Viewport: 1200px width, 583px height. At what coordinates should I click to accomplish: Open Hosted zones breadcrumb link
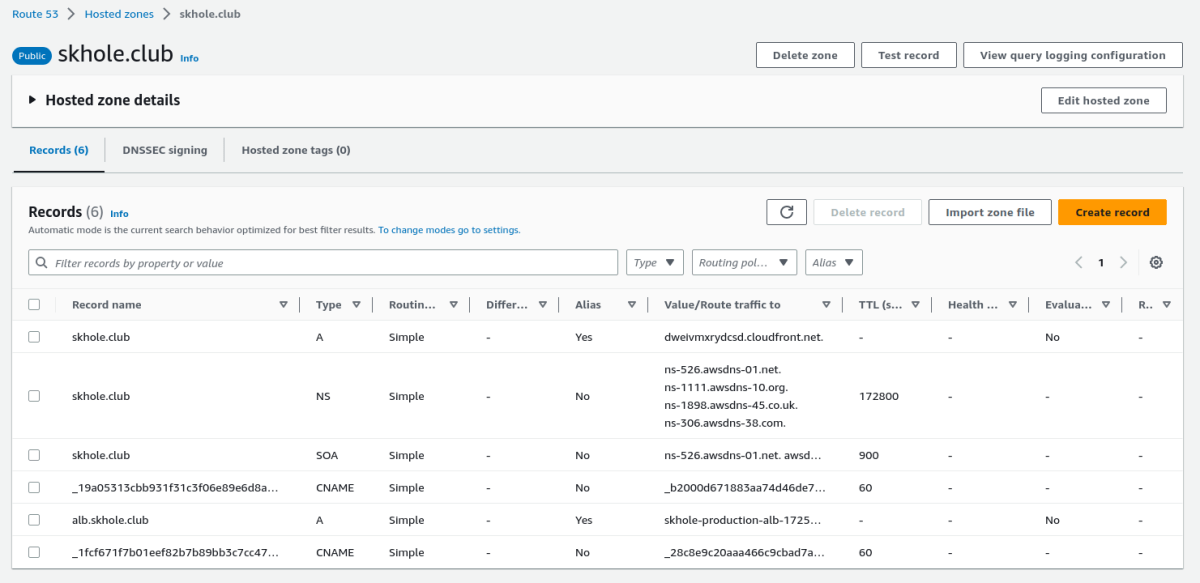tap(119, 14)
